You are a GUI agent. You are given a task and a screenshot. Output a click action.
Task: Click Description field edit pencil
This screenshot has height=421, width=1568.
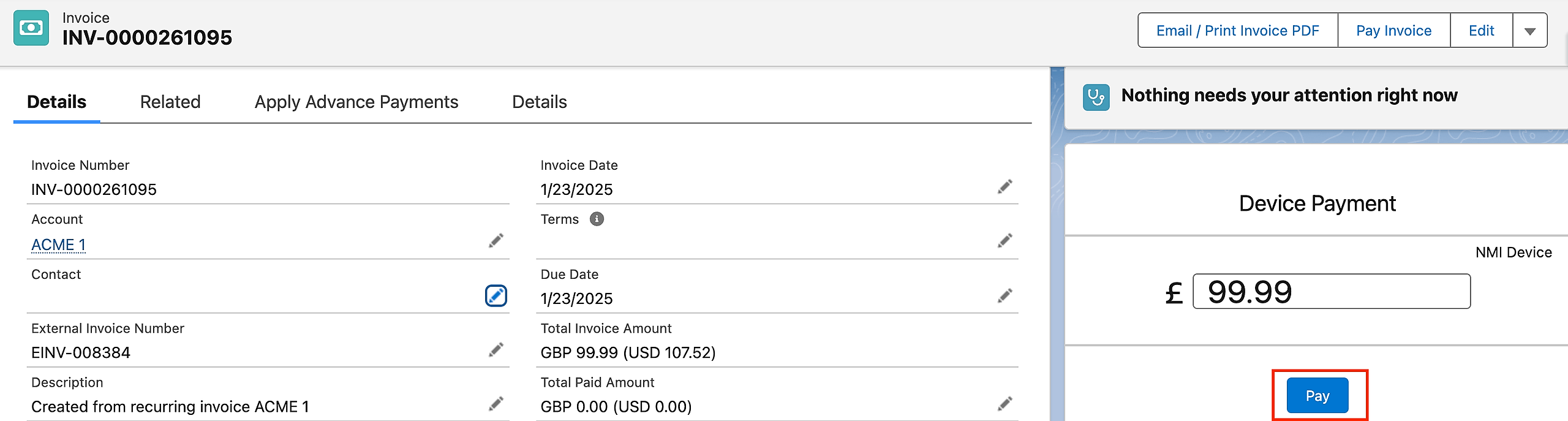[x=496, y=404]
